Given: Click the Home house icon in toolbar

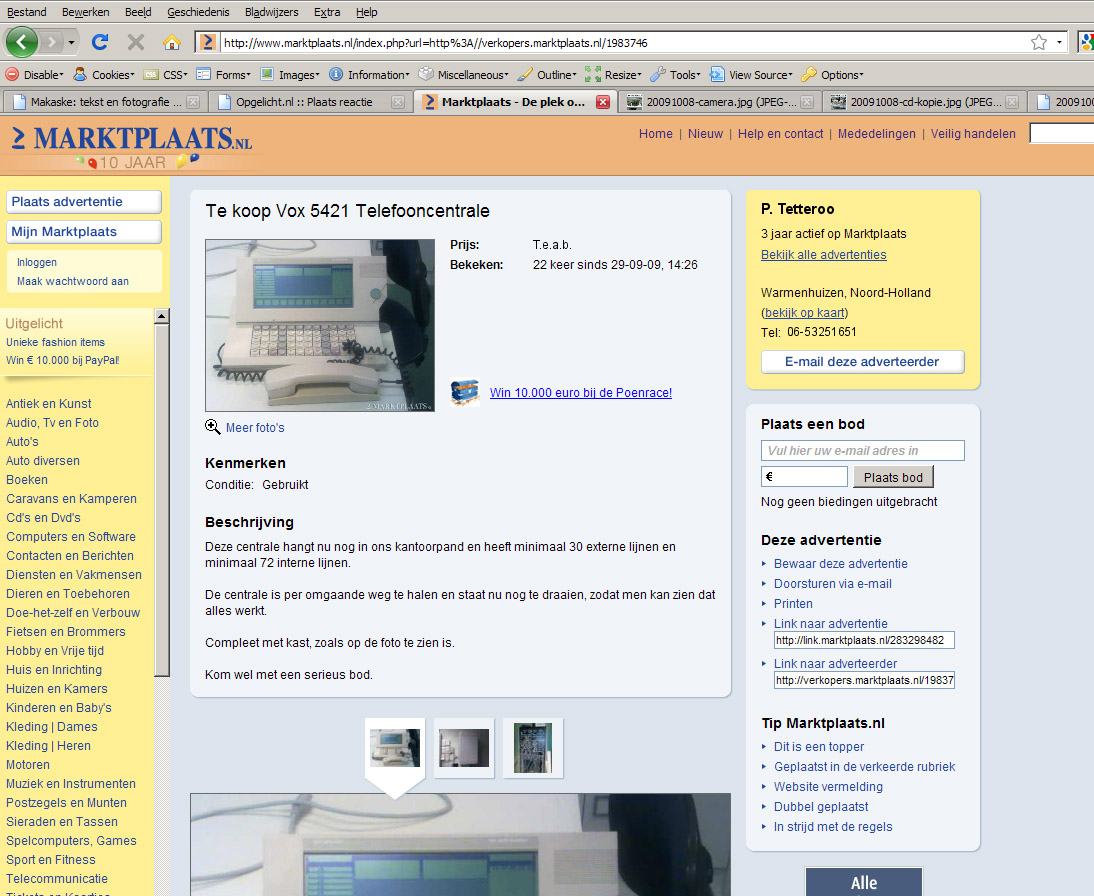Looking at the screenshot, I should (x=172, y=42).
